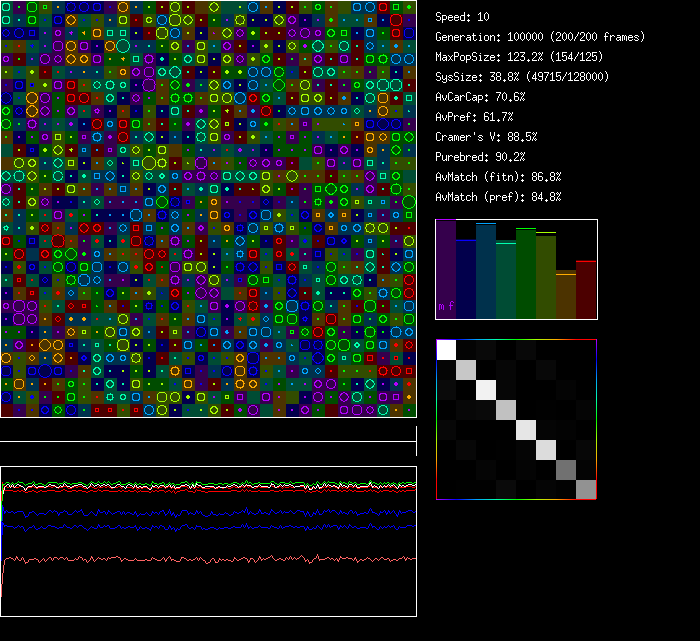Click the white top-left cell of the matrix
The width and height of the screenshot is (700, 641).
tap(447, 349)
